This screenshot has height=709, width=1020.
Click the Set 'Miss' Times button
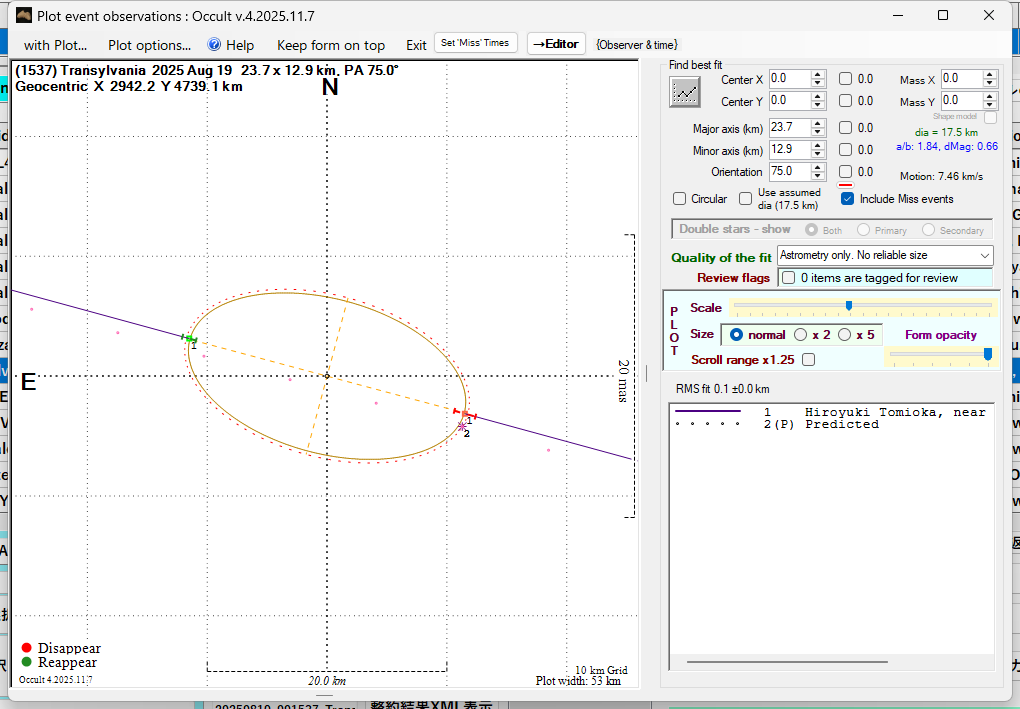pyautogui.click(x=476, y=43)
